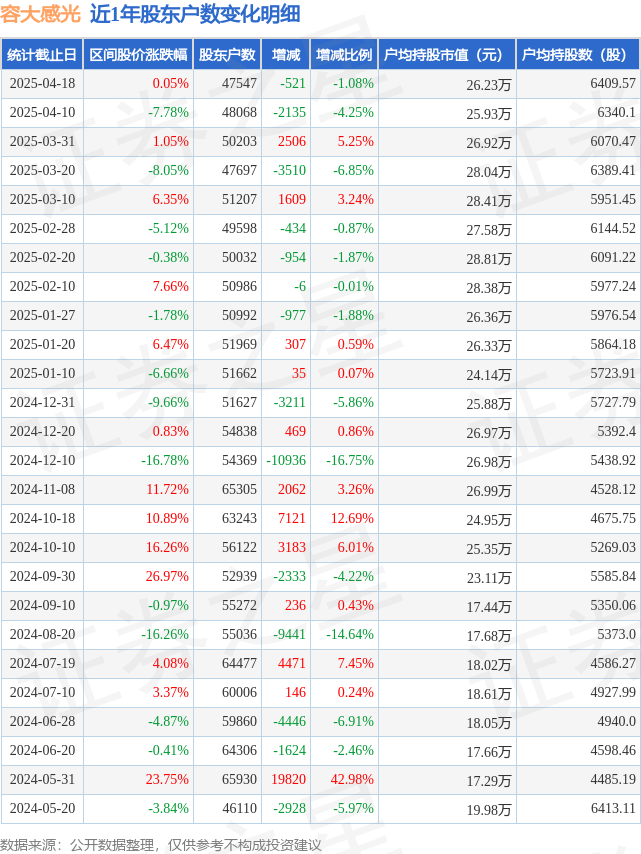Click the 统计截止日 column header
641x854 pixels.
tap(42, 54)
